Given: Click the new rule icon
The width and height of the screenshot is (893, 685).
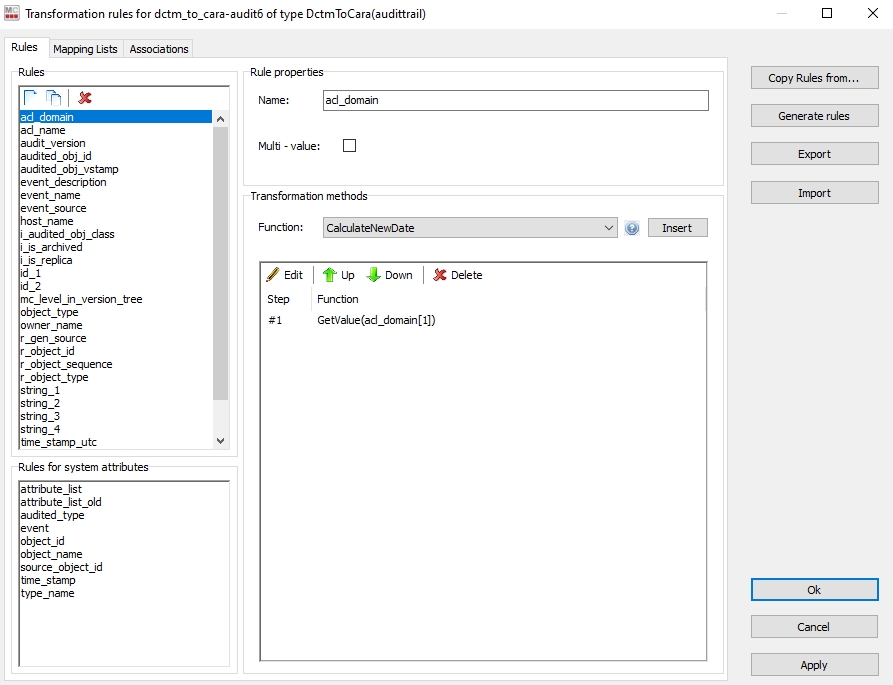Looking at the screenshot, I should (x=31, y=97).
